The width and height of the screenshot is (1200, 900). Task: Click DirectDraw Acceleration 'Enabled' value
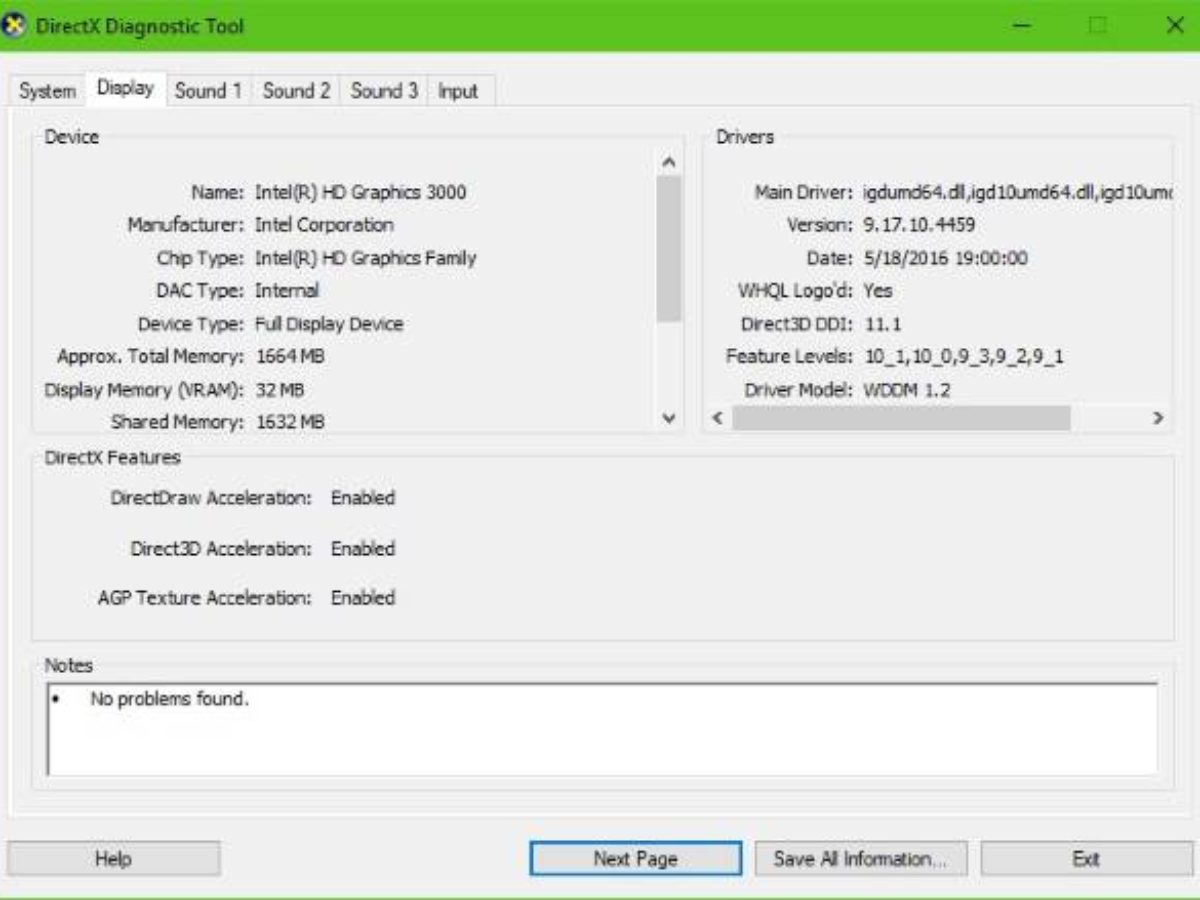pyautogui.click(x=363, y=498)
